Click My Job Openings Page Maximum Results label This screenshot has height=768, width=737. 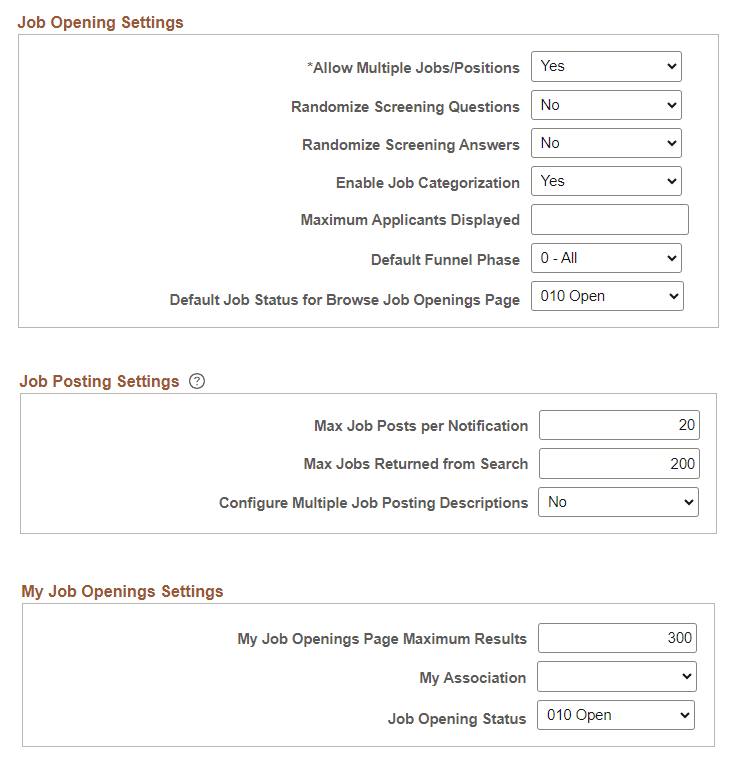pos(382,639)
